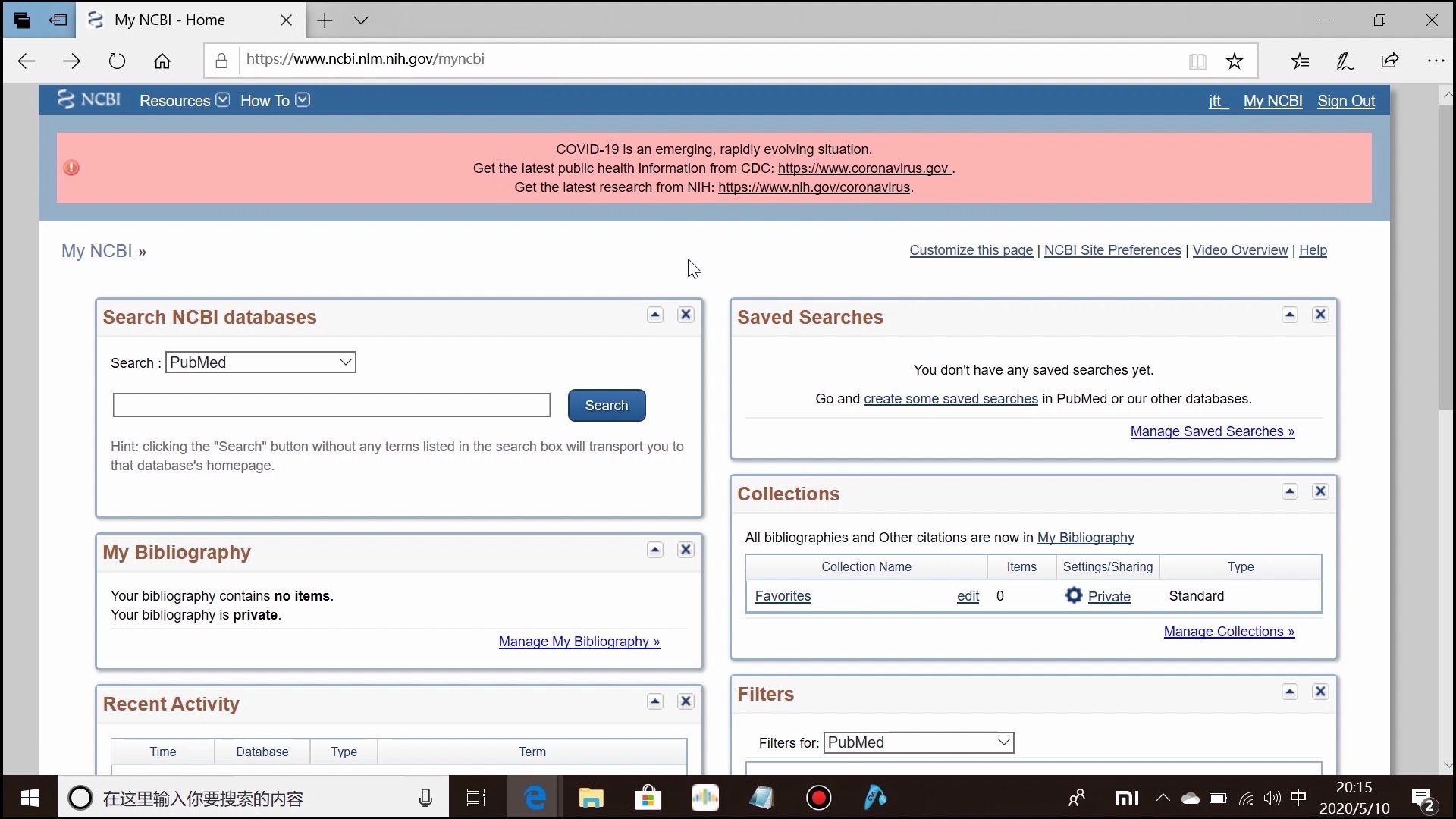
Task: Expand the How To menu
Action: (x=275, y=101)
